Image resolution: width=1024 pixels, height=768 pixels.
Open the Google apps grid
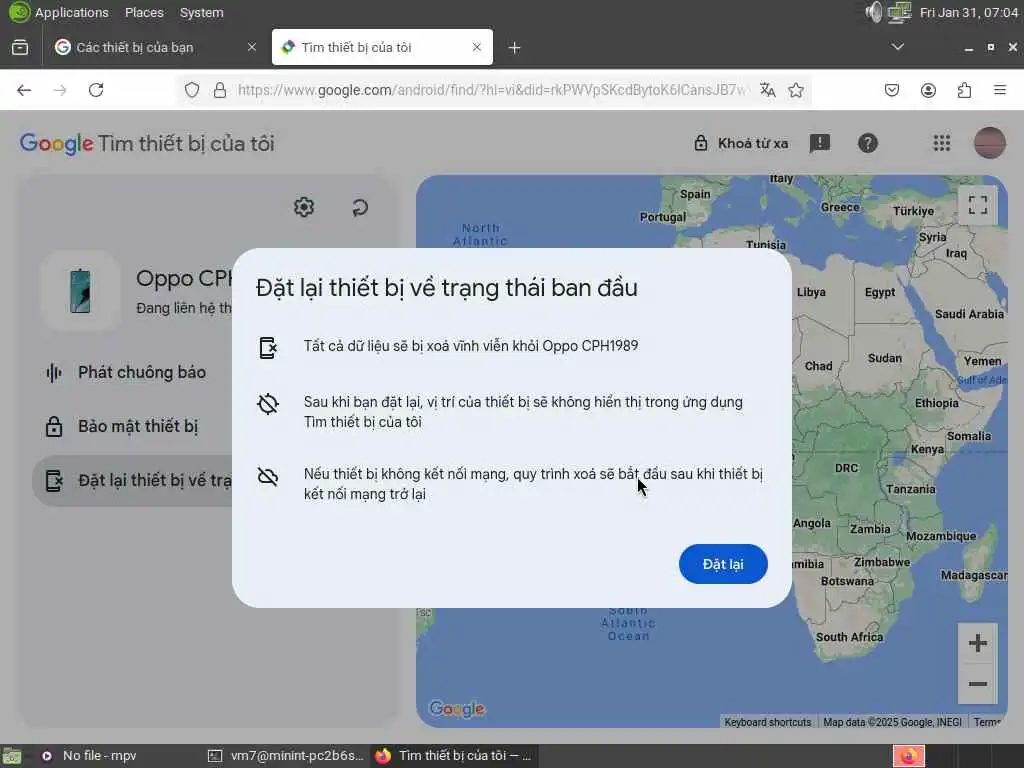point(942,143)
